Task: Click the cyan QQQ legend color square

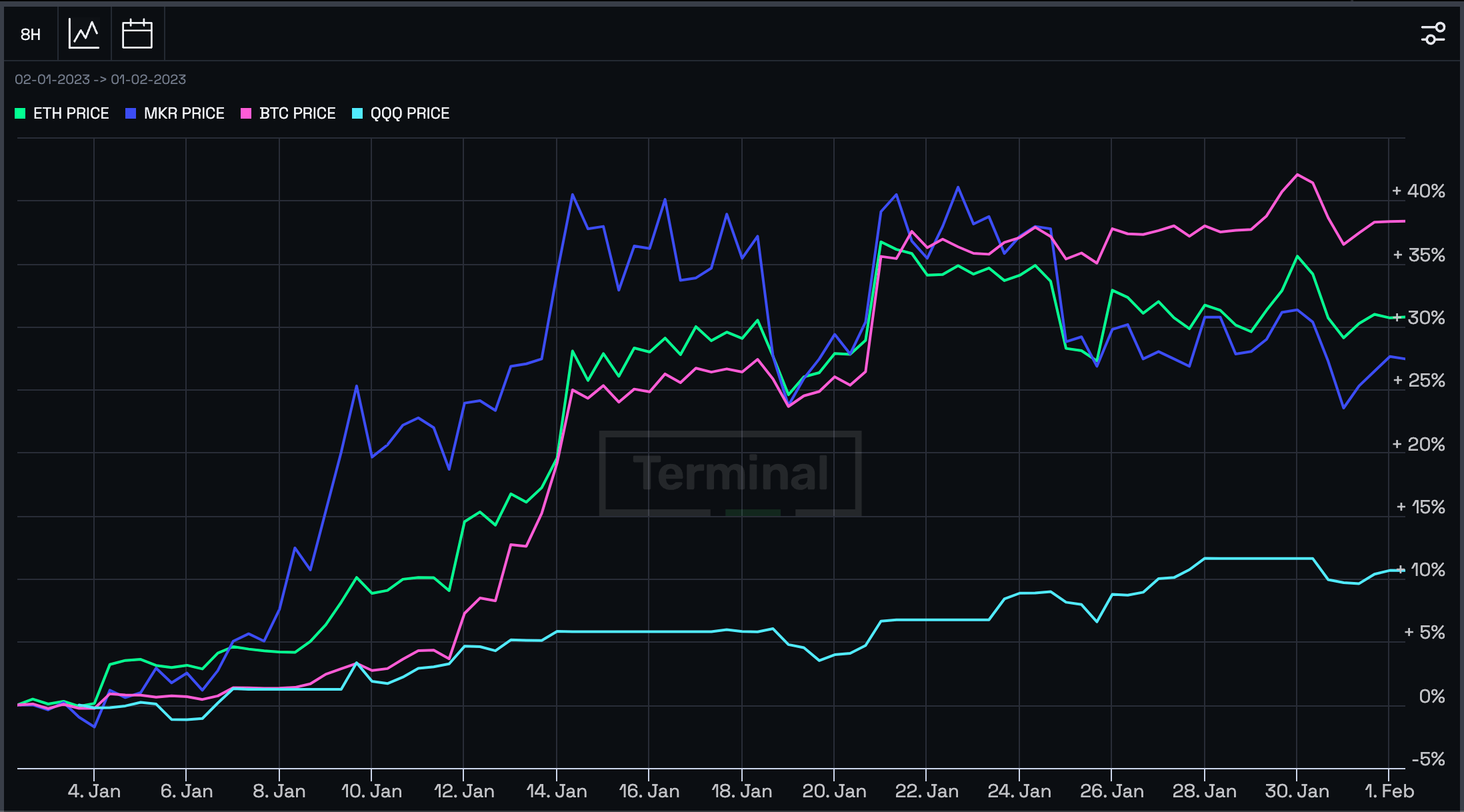Action: click(x=357, y=113)
